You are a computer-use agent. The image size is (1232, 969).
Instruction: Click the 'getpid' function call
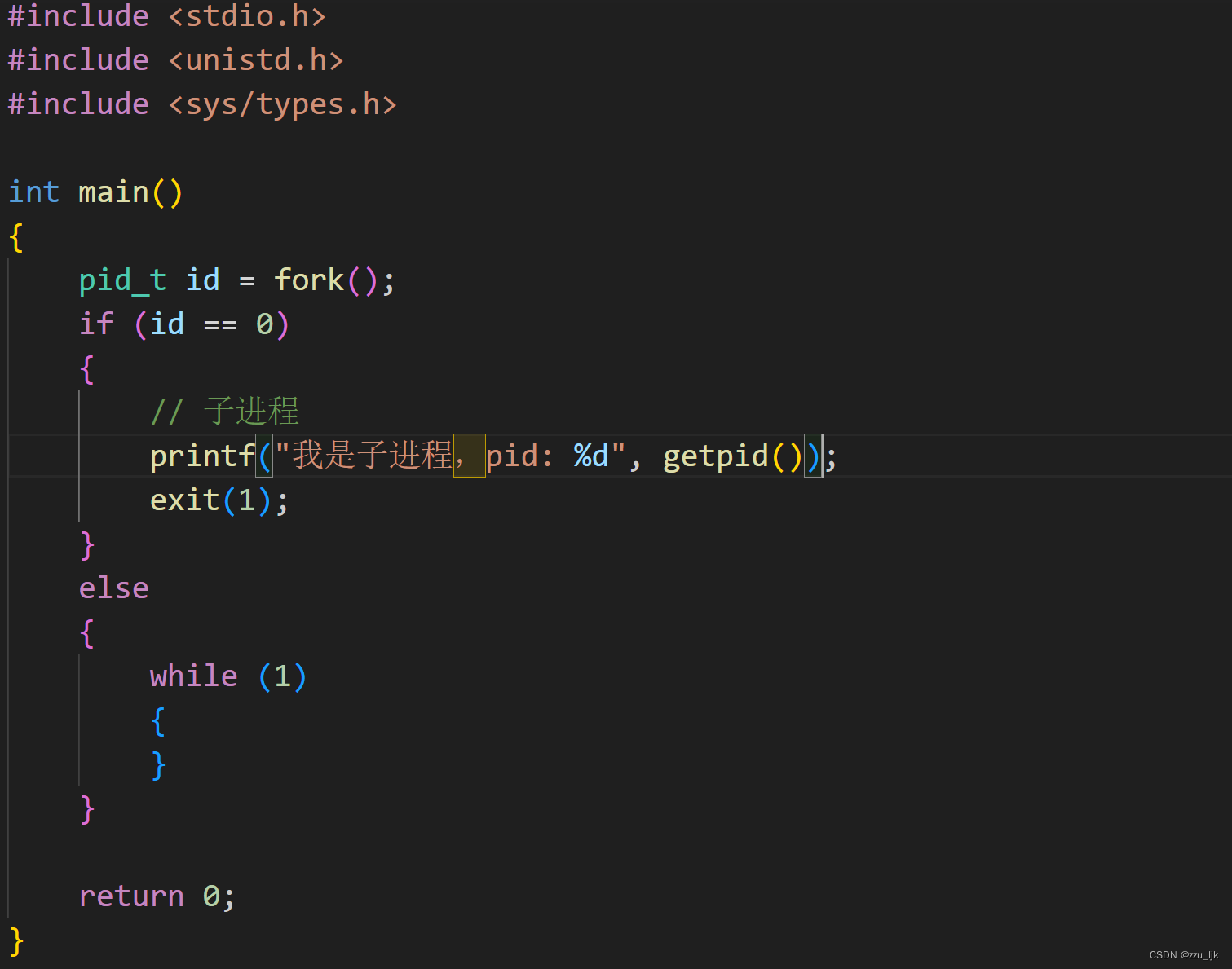[x=716, y=456]
